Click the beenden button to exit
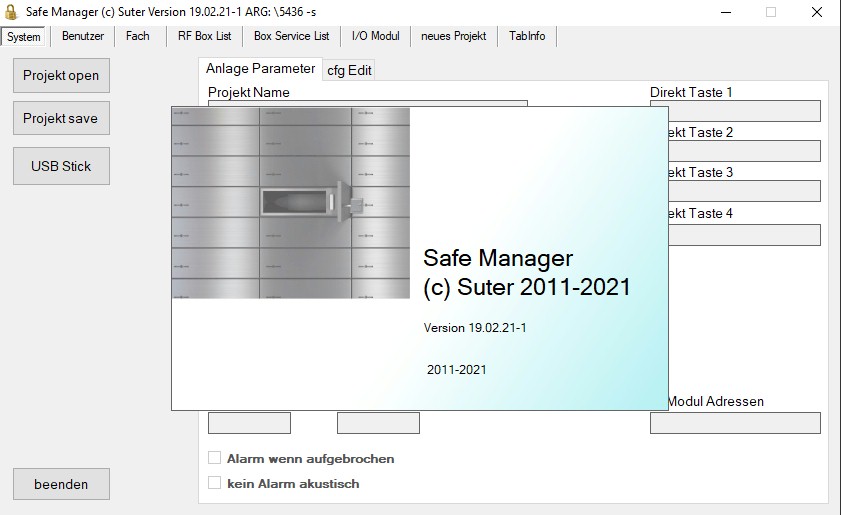 tap(61, 484)
